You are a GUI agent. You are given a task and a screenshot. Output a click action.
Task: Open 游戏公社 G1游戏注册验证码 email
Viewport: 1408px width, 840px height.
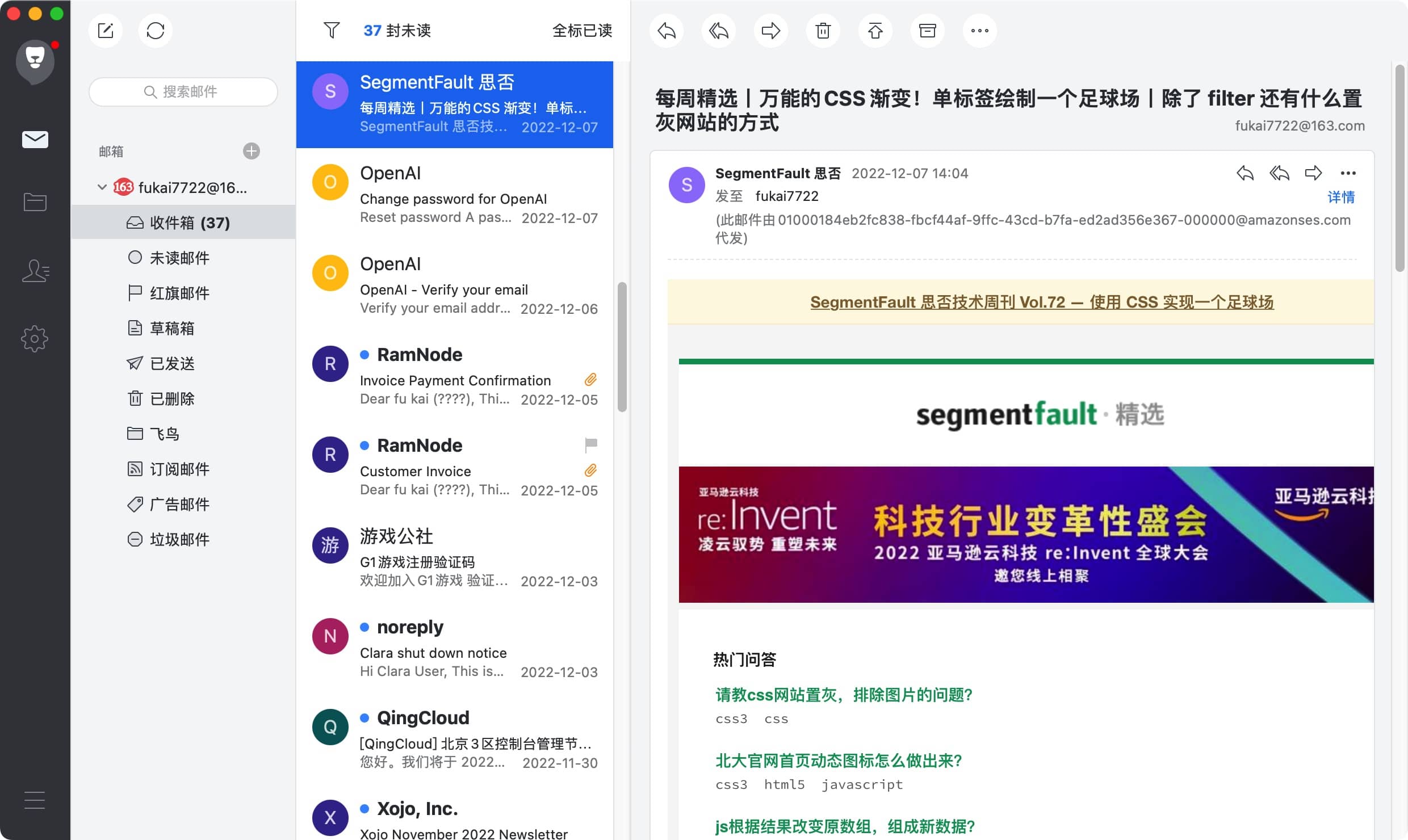454,557
